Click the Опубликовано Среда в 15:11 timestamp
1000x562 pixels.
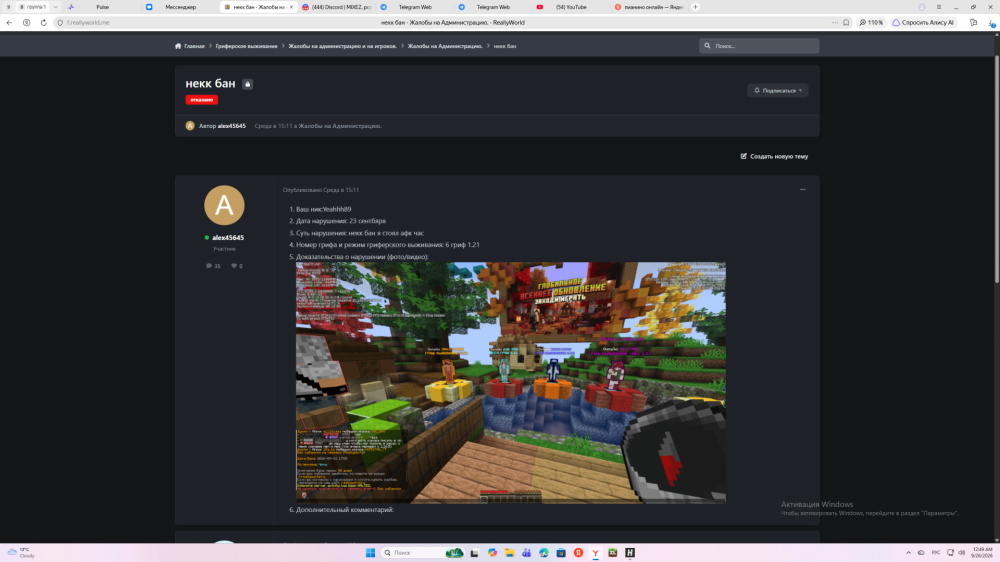[x=321, y=190]
